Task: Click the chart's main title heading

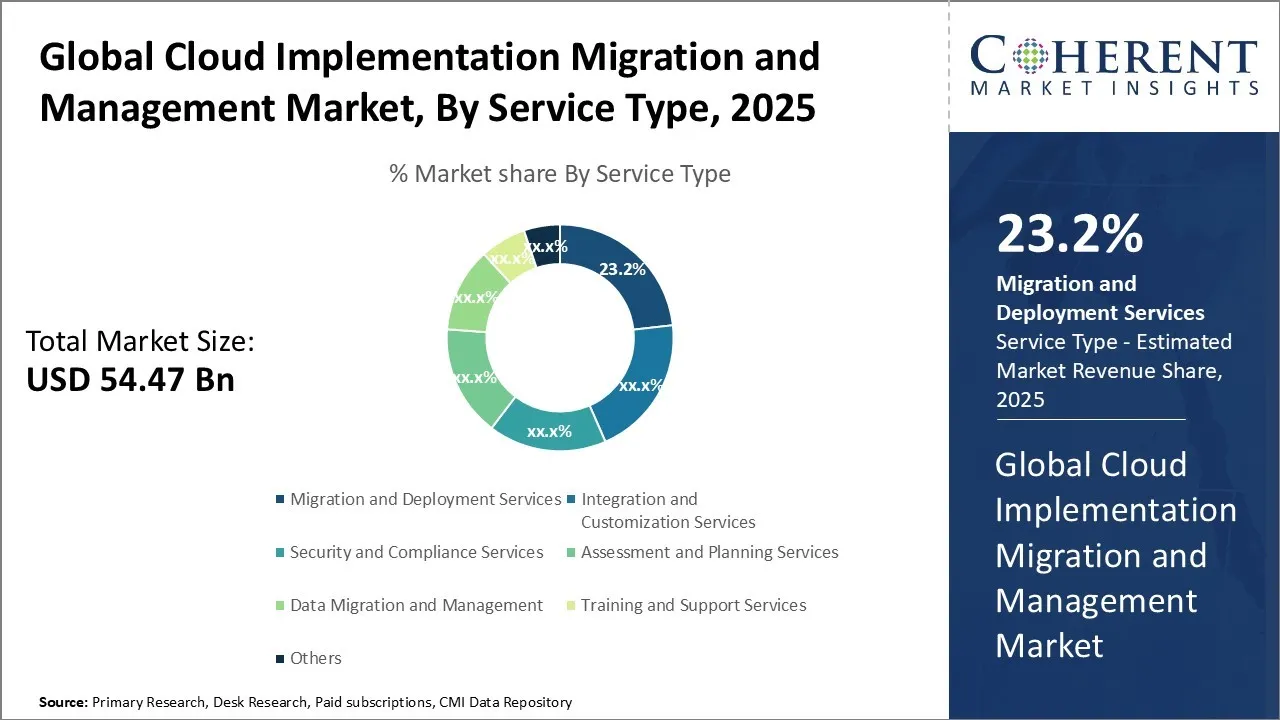Action: point(429,82)
